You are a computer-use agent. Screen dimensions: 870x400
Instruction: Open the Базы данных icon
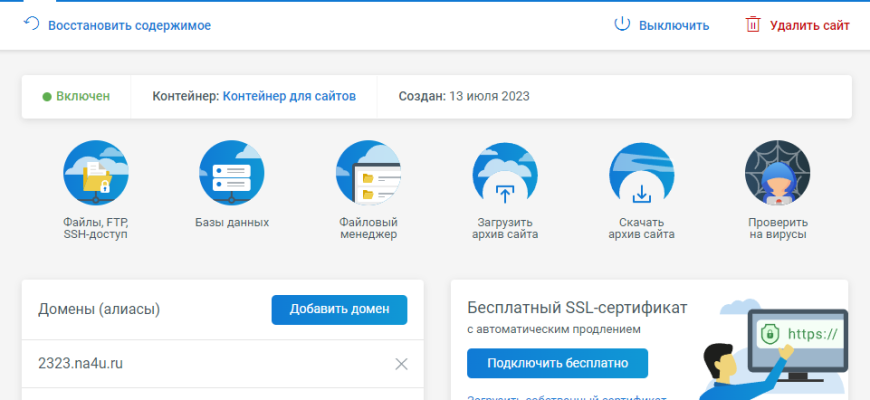(231, 173)
